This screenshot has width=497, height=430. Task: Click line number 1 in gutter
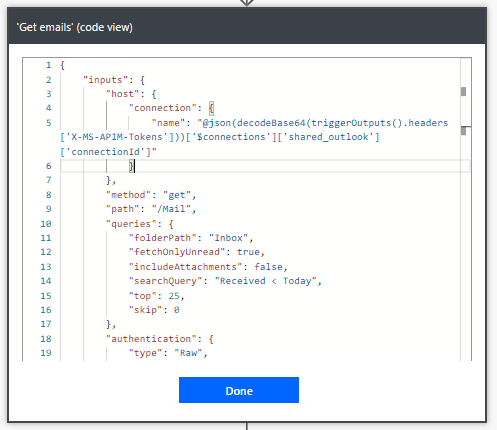pos(49,65)
